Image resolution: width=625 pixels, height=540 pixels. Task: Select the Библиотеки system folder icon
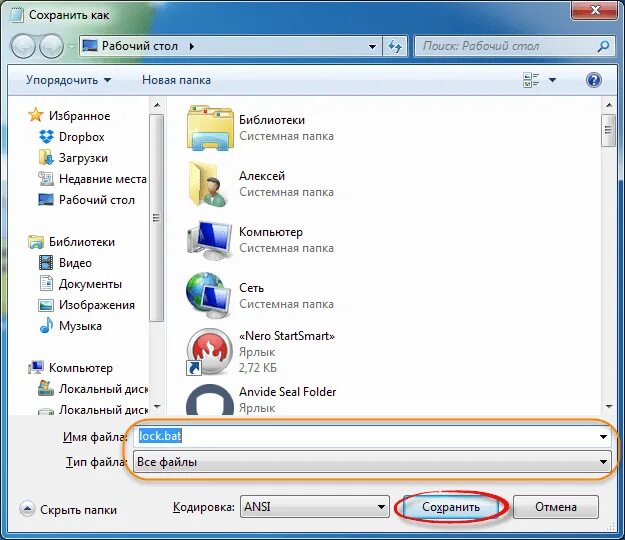click(210, 128)
